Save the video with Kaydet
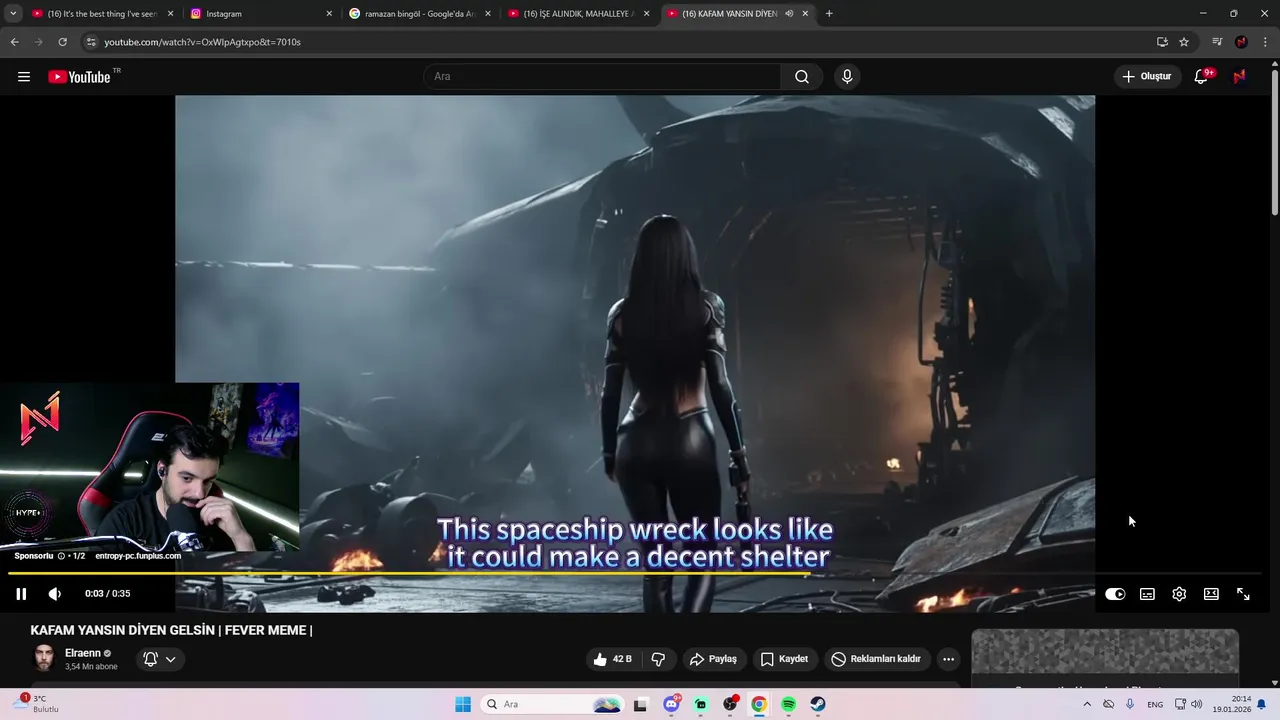 coord(784,659)
